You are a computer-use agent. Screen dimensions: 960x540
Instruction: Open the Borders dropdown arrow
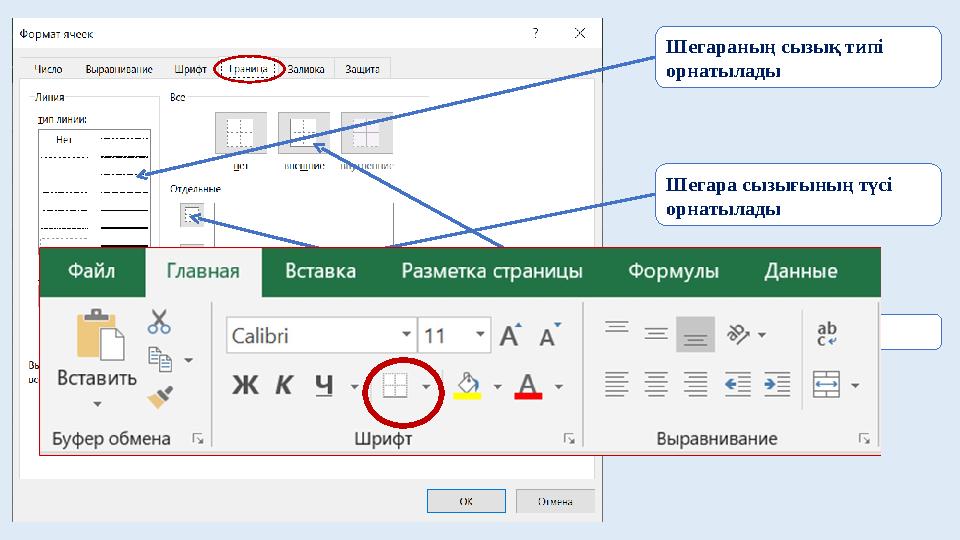point(426,386)
